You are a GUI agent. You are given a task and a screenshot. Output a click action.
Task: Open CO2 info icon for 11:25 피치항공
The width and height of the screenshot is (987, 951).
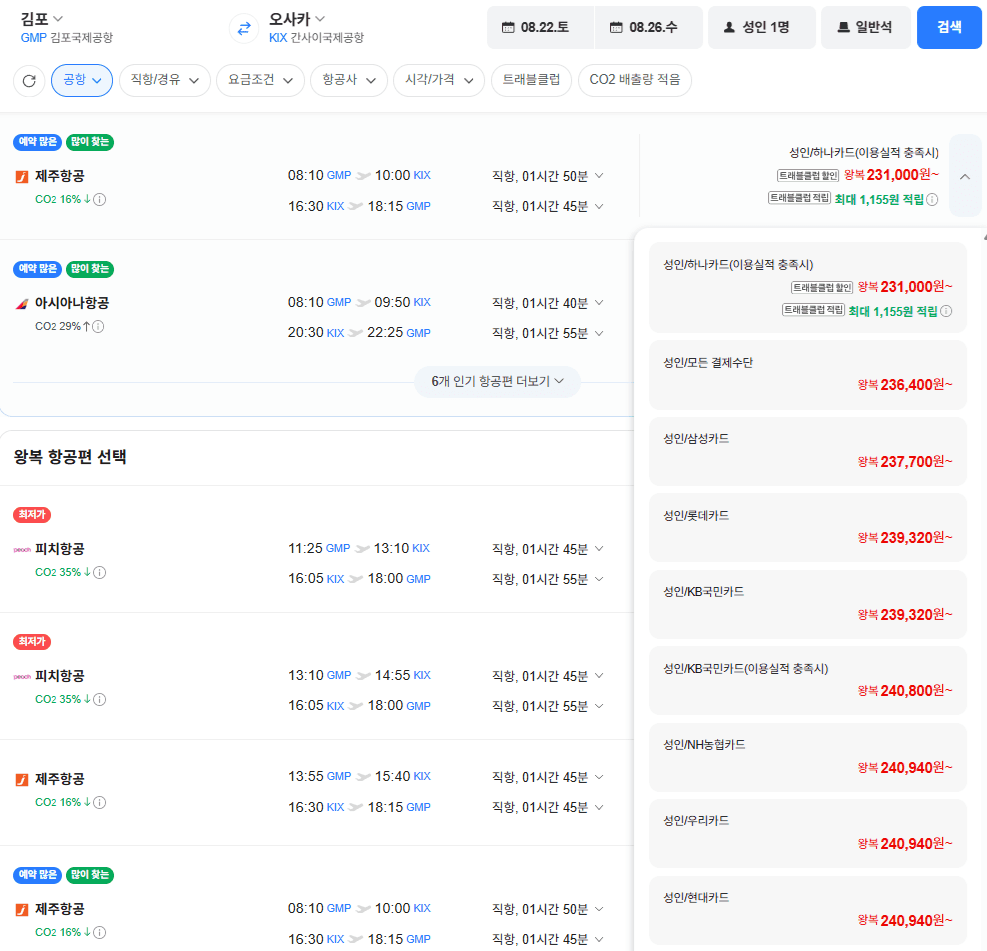pos(99,572)
